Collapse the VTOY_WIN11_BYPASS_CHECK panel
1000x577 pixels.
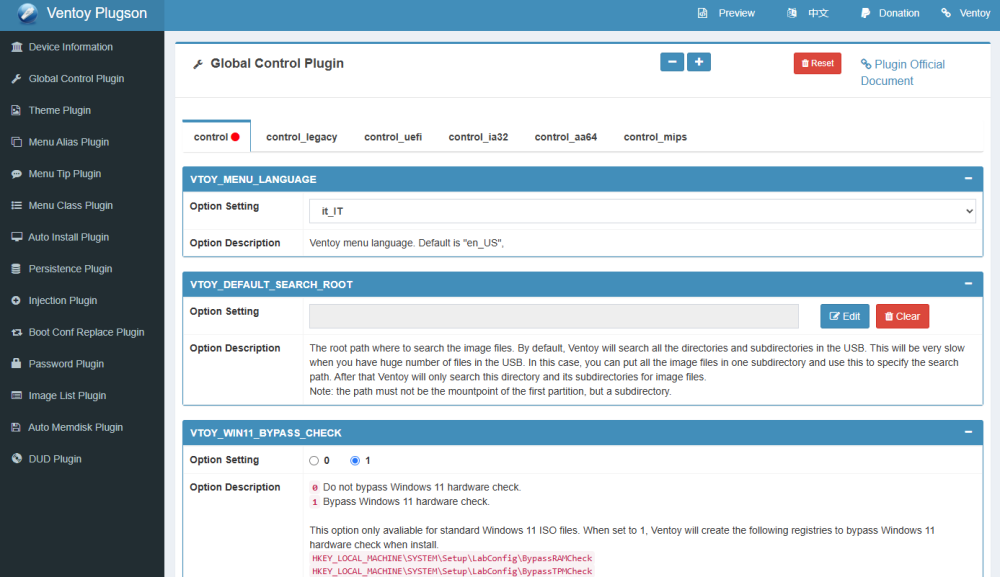[968, 432]
